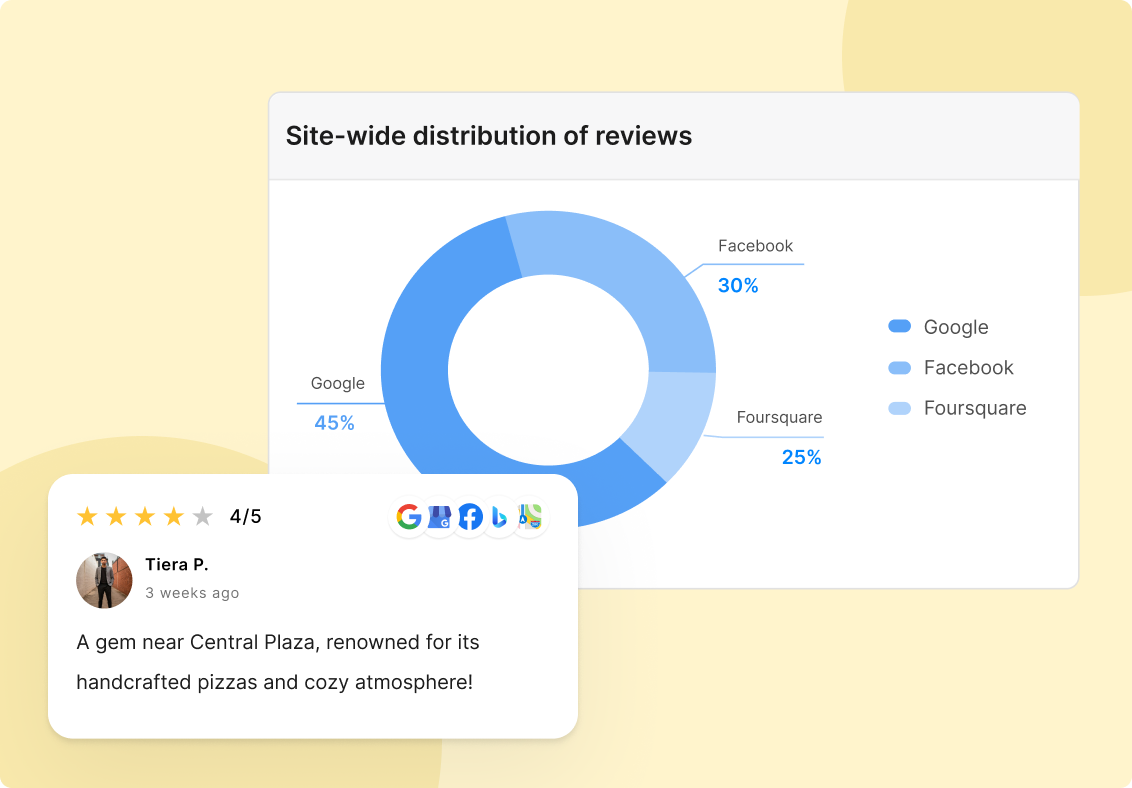1132x788 pixels.
Task: Click the Google logo icon on review card
Action: click(409, 517)
